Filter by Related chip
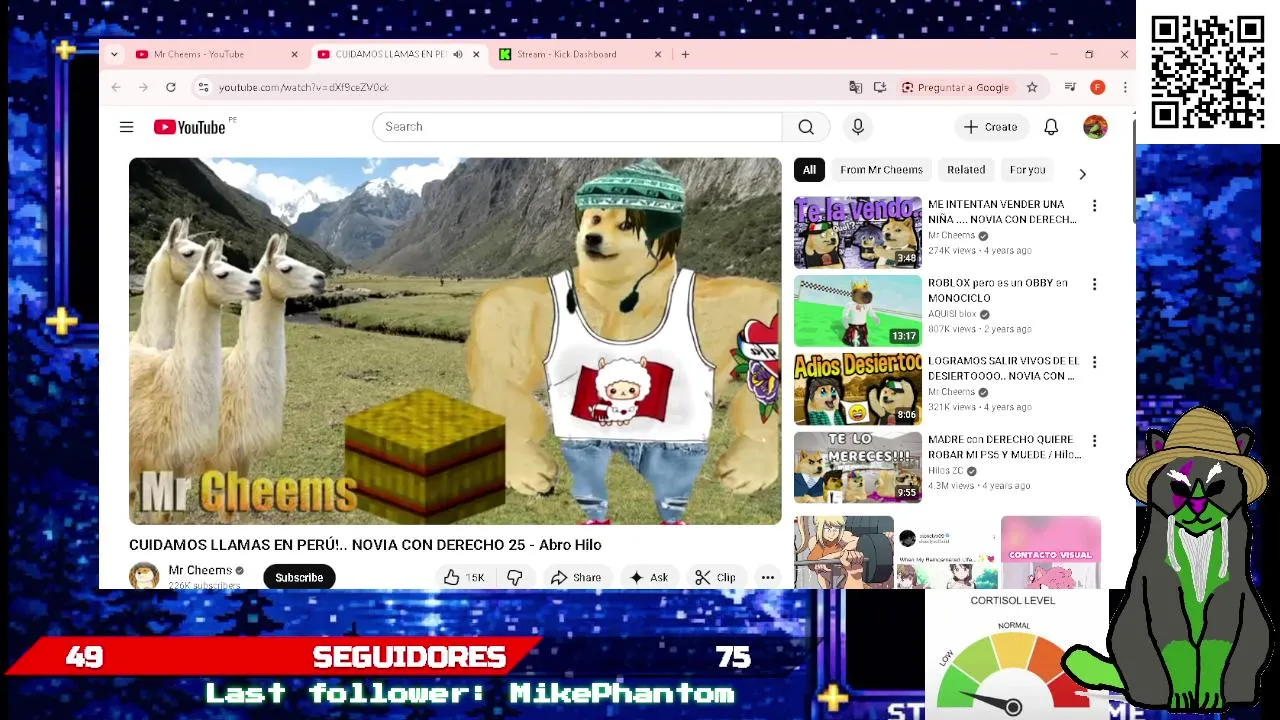Viewport: 1280px width, 720px height. (x=966, y=170)
